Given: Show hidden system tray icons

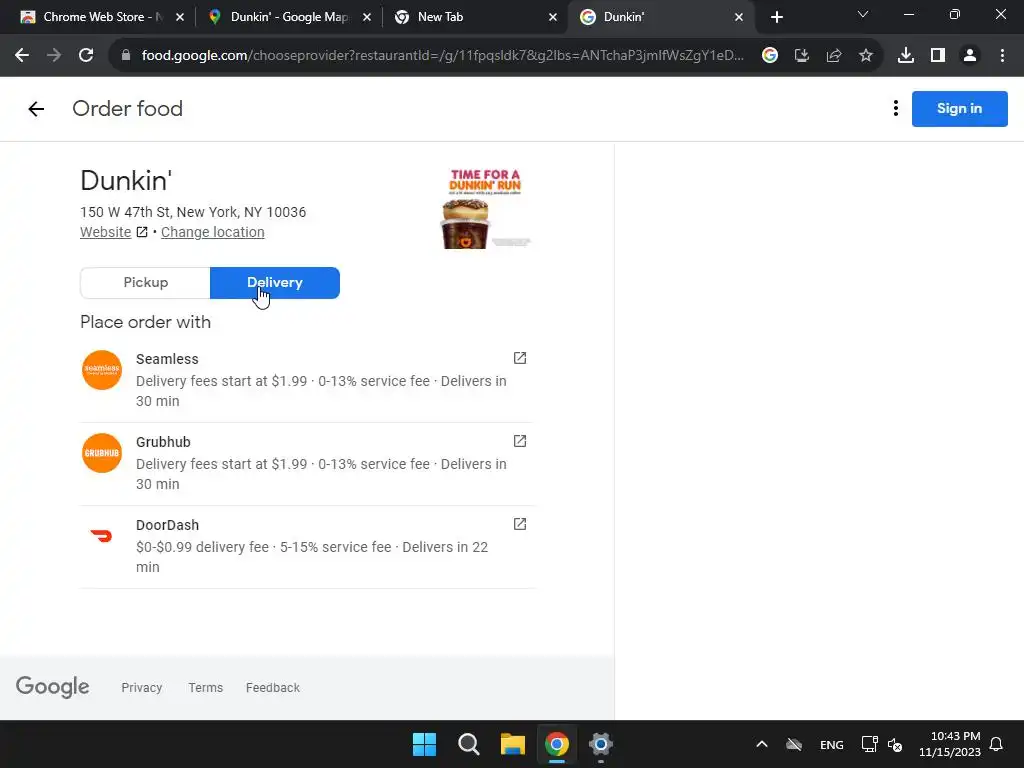Looking at the screenshot, I should (x=761, y=744).
